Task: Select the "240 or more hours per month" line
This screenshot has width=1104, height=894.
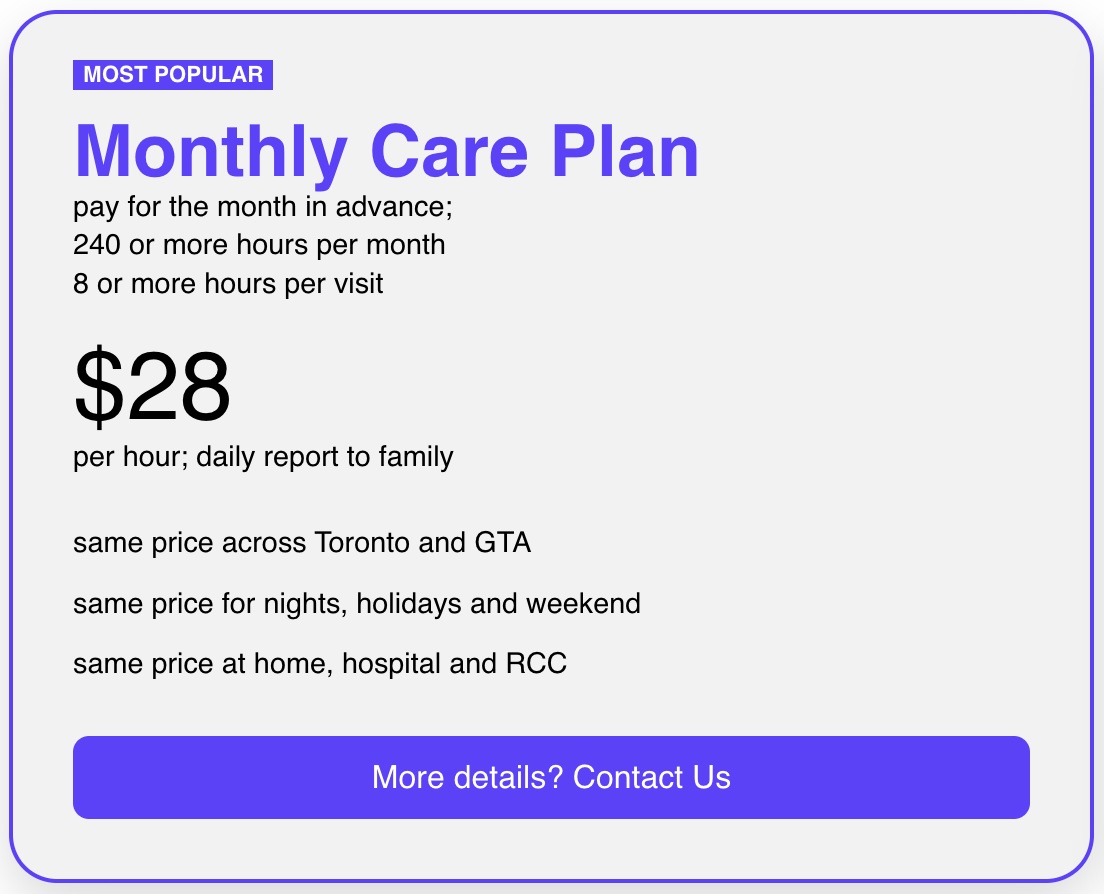Action: coord(259,245)
